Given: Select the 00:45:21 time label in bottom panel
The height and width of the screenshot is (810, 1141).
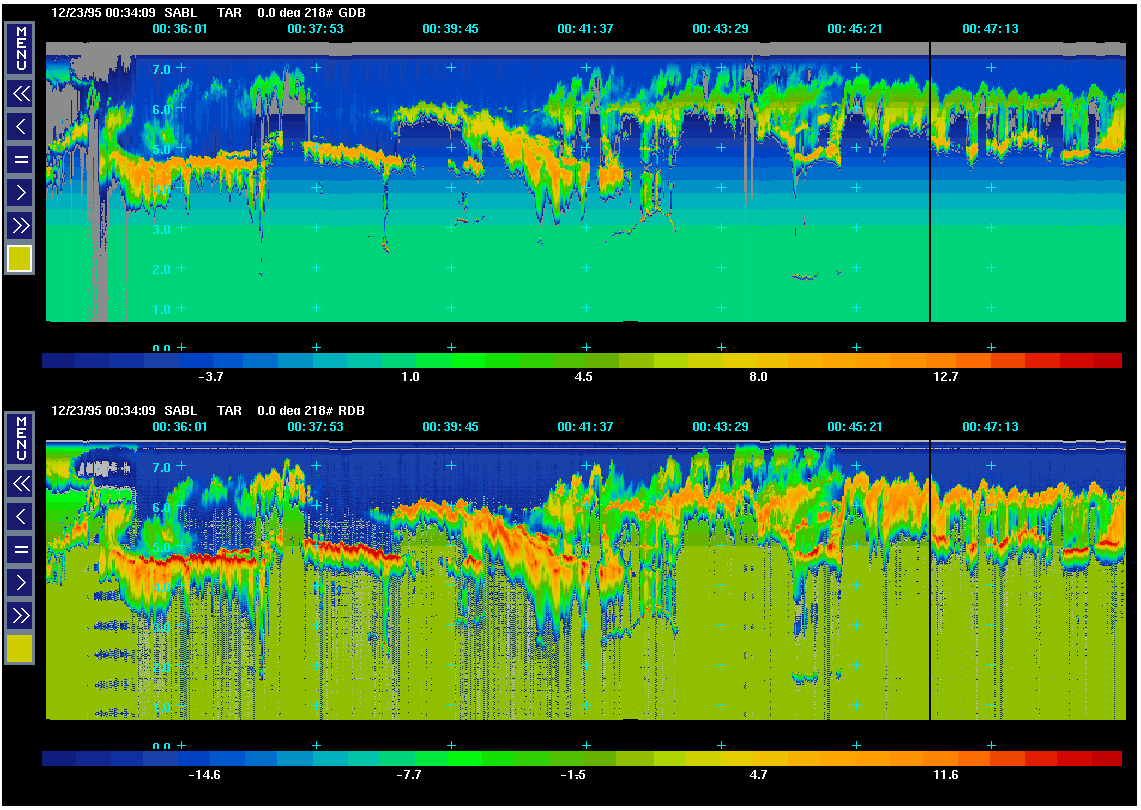Looking at the screenshot, I should [x=855, y=427].
